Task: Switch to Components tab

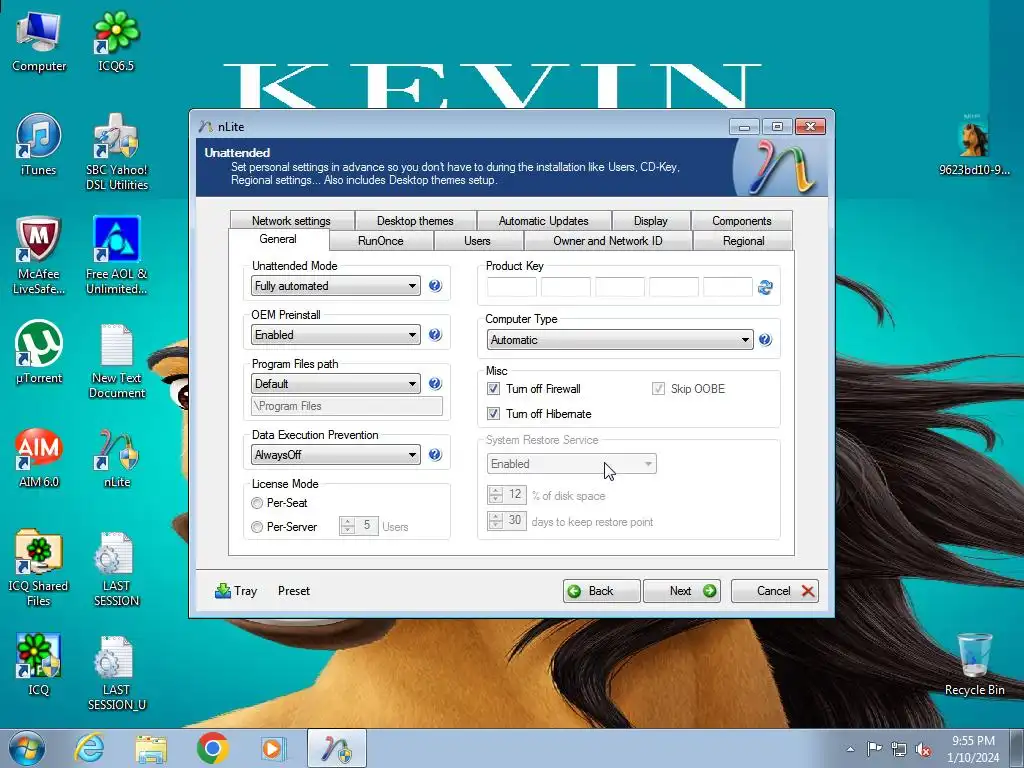Action: pos(741,221)
